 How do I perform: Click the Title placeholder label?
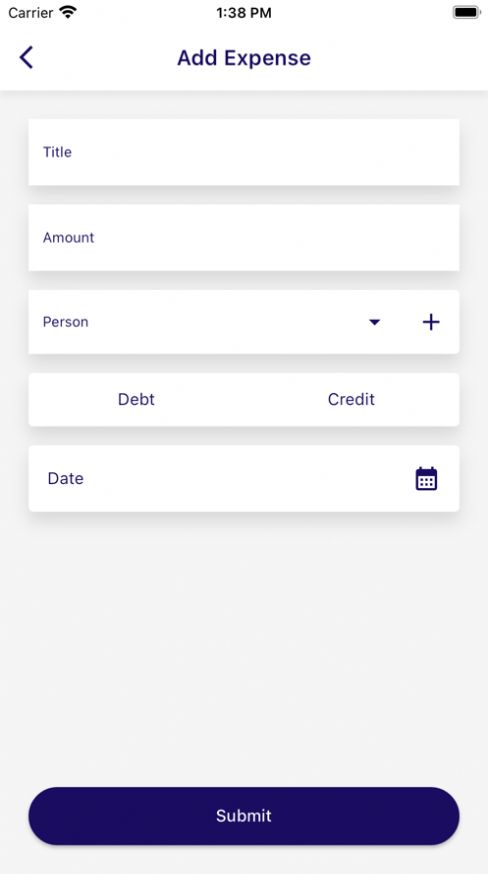click(x=57, y=152)
